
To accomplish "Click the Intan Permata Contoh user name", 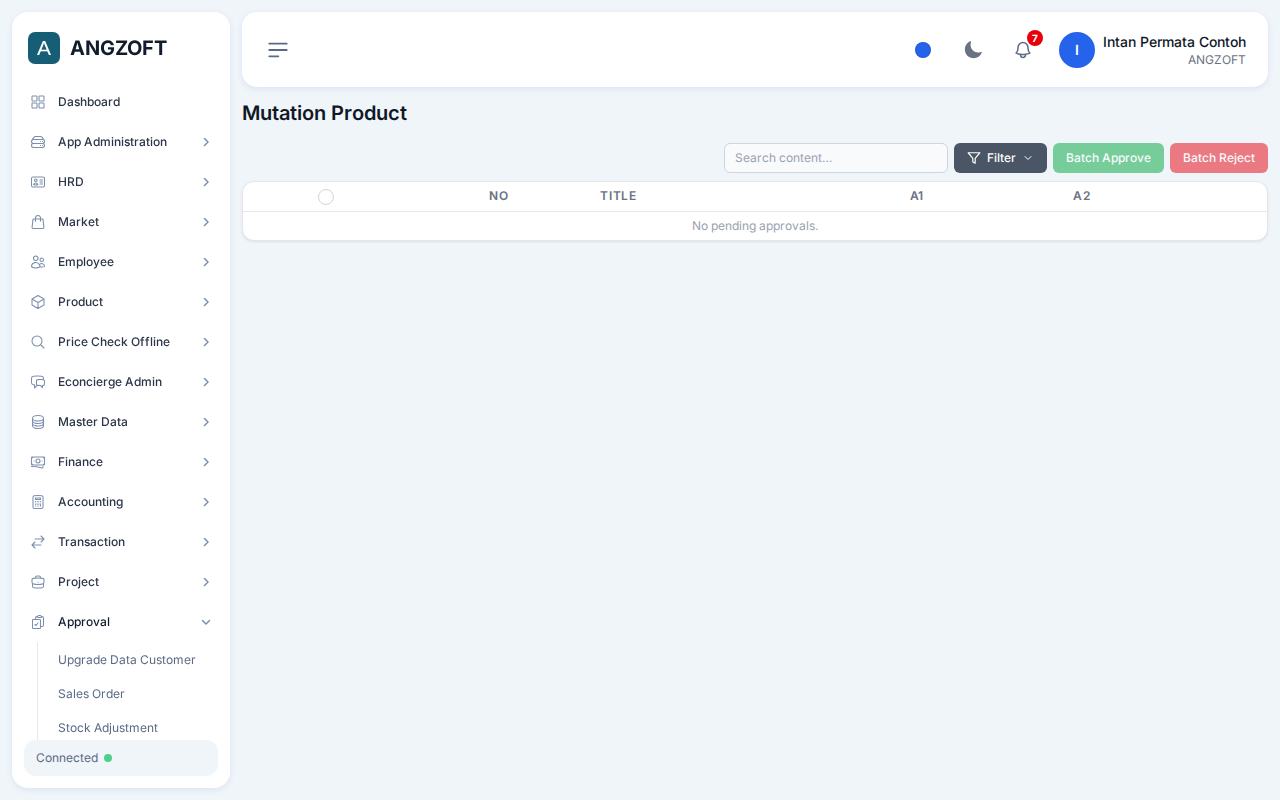I will (x=1174, y=42).
